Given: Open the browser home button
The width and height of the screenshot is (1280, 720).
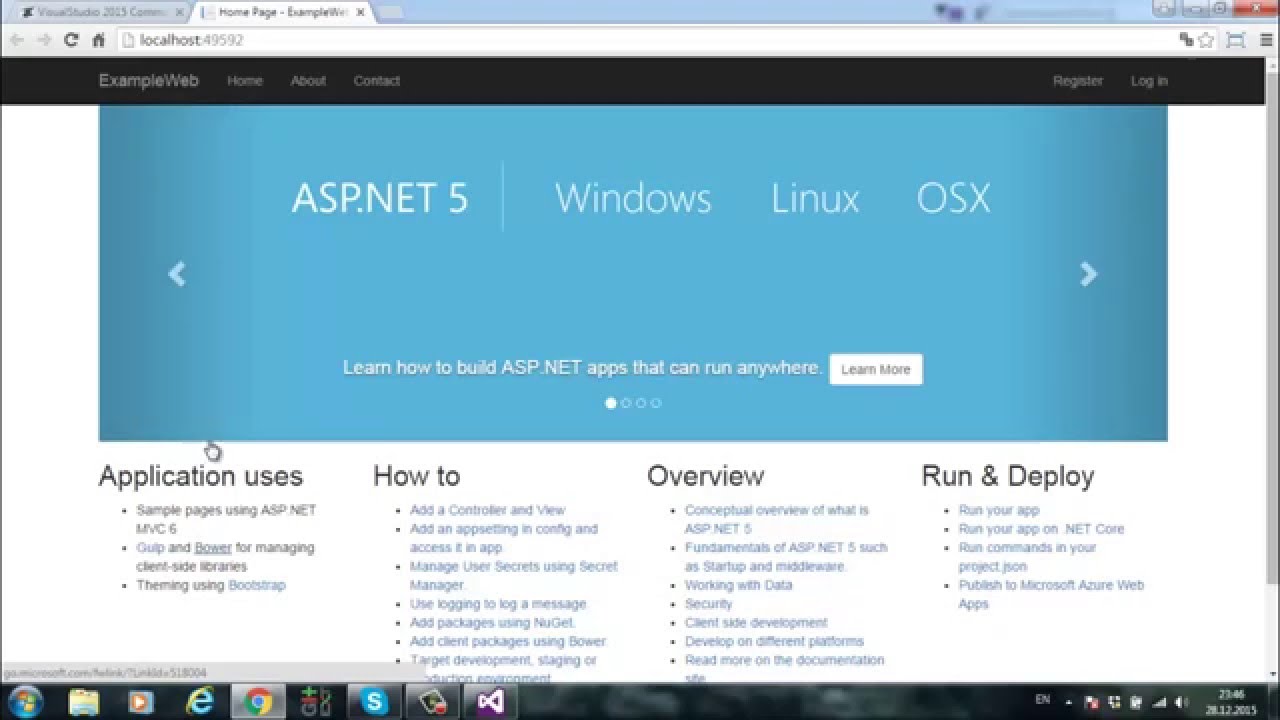Looking at the screenshot, I should coord(98,40).
